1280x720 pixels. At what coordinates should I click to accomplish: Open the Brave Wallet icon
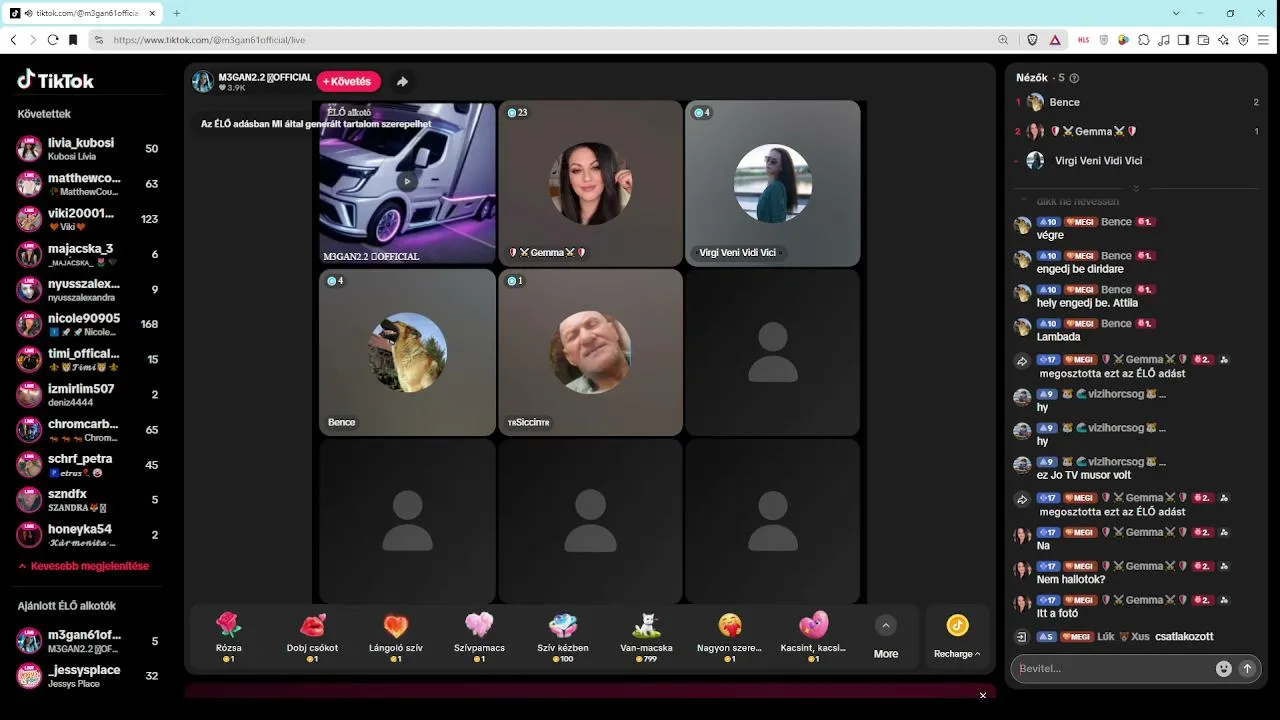[1203, 40]
